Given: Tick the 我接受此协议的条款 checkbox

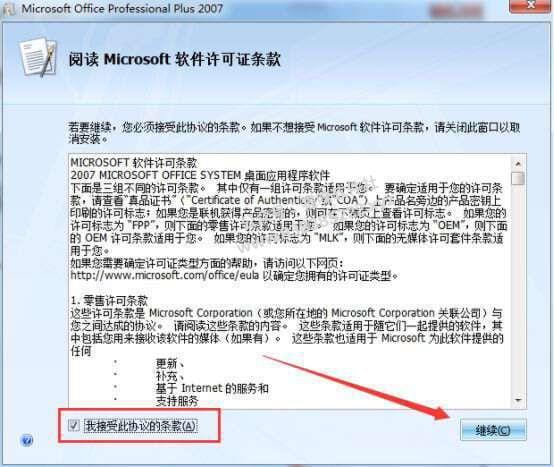Looking at the screenshot, I should click(x=74, y=425).
